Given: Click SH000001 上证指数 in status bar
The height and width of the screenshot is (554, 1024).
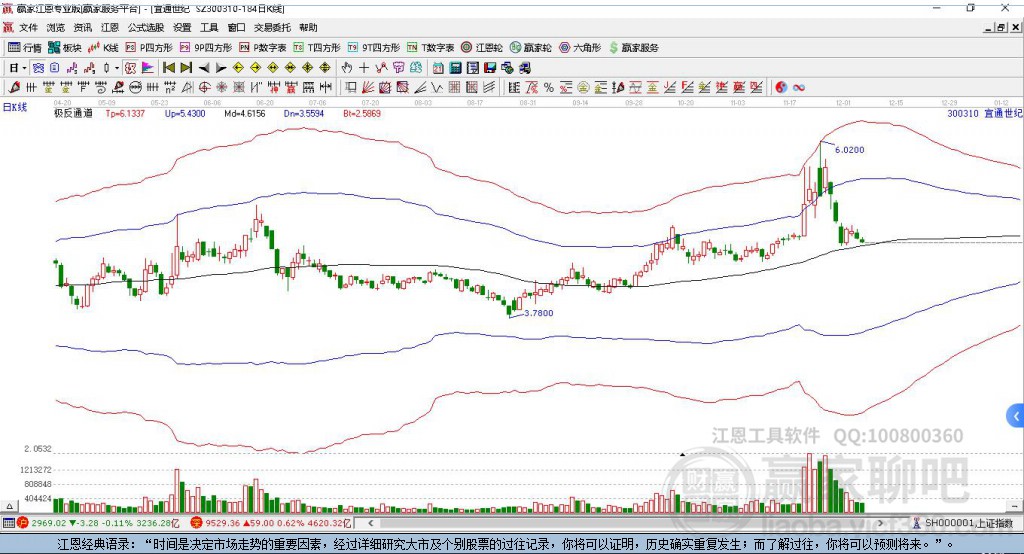Looking at the screenshot, I should (x=967, y=523).
